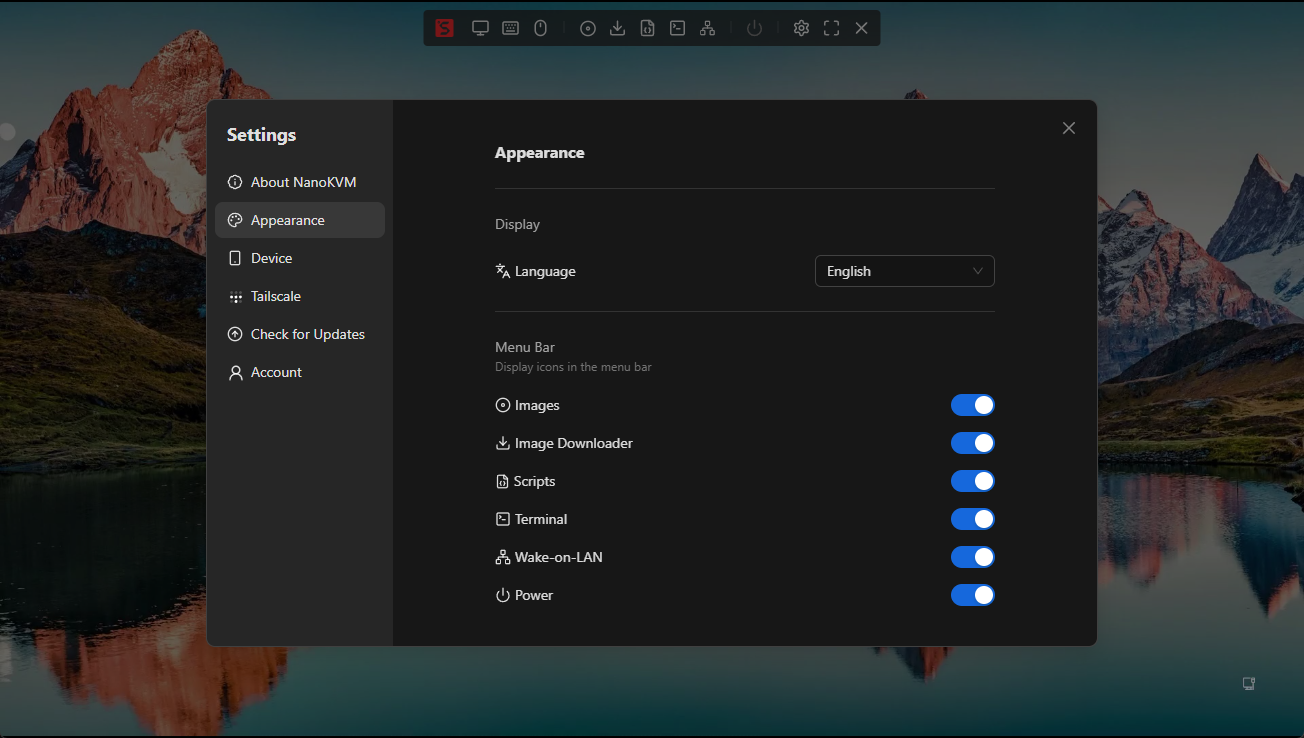Viewport: 1304px width, 738px height.
Task: Click the Images disc icon in the menu bar
Action: point(587,28)
